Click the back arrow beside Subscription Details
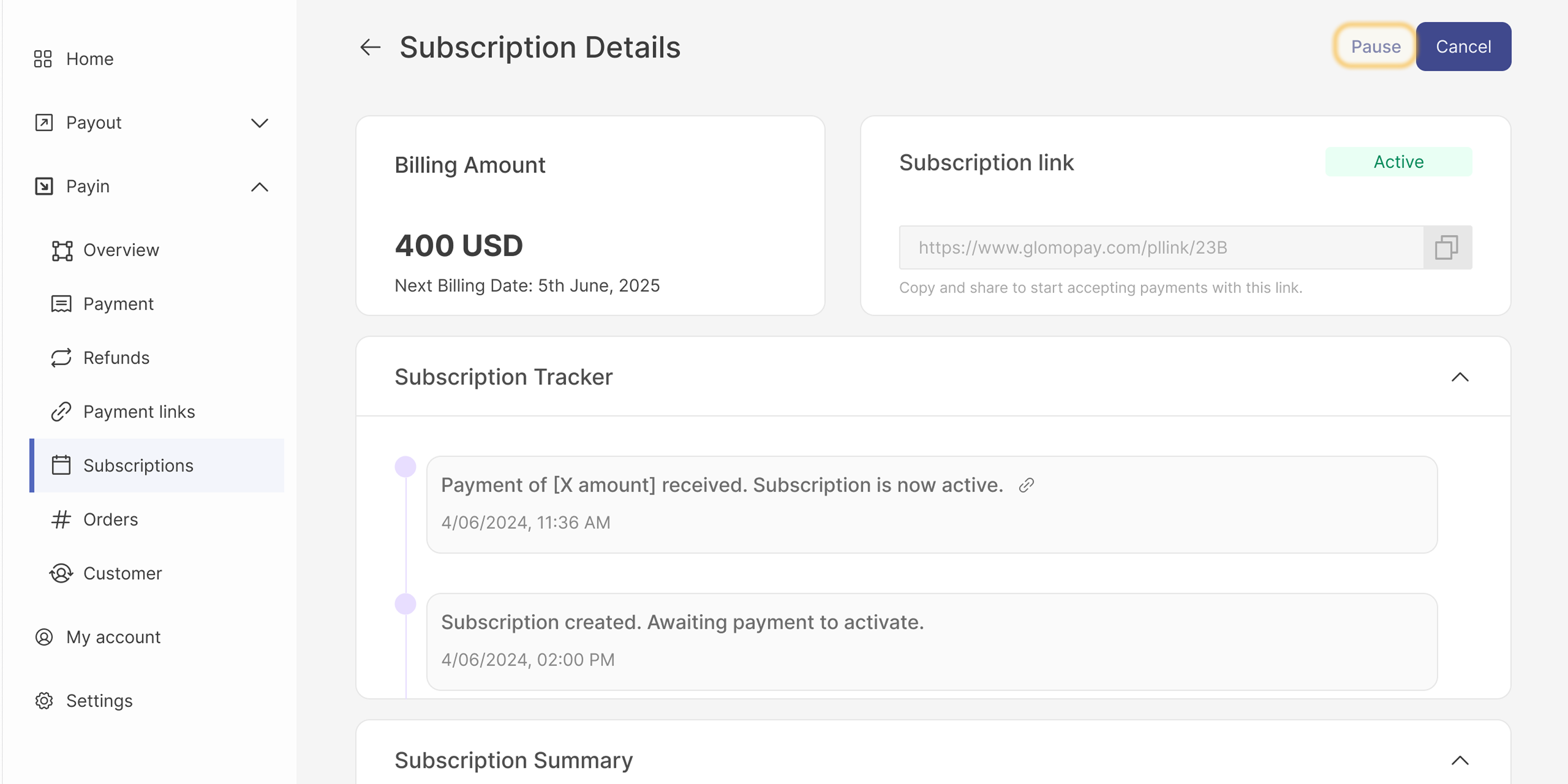Image resolution: width=1568 pixels, height=784 pixels. [370, 47]
